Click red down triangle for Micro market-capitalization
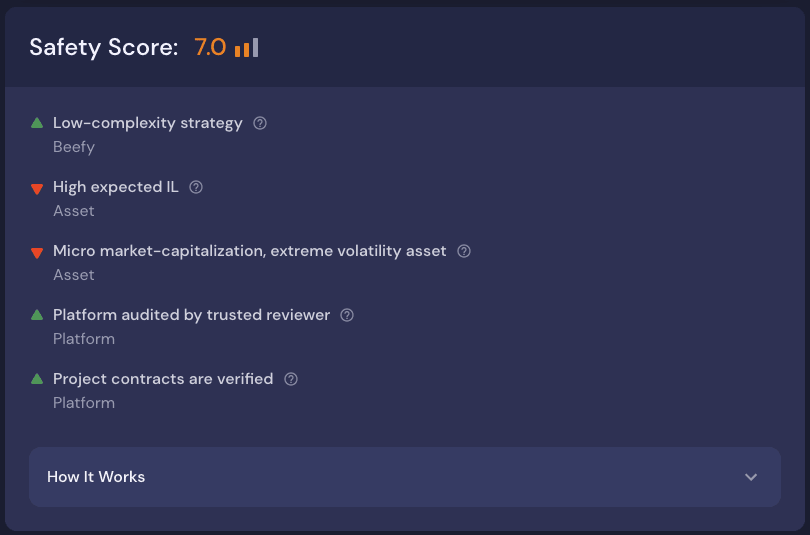810x535 pixels. (x=37, y=253)
